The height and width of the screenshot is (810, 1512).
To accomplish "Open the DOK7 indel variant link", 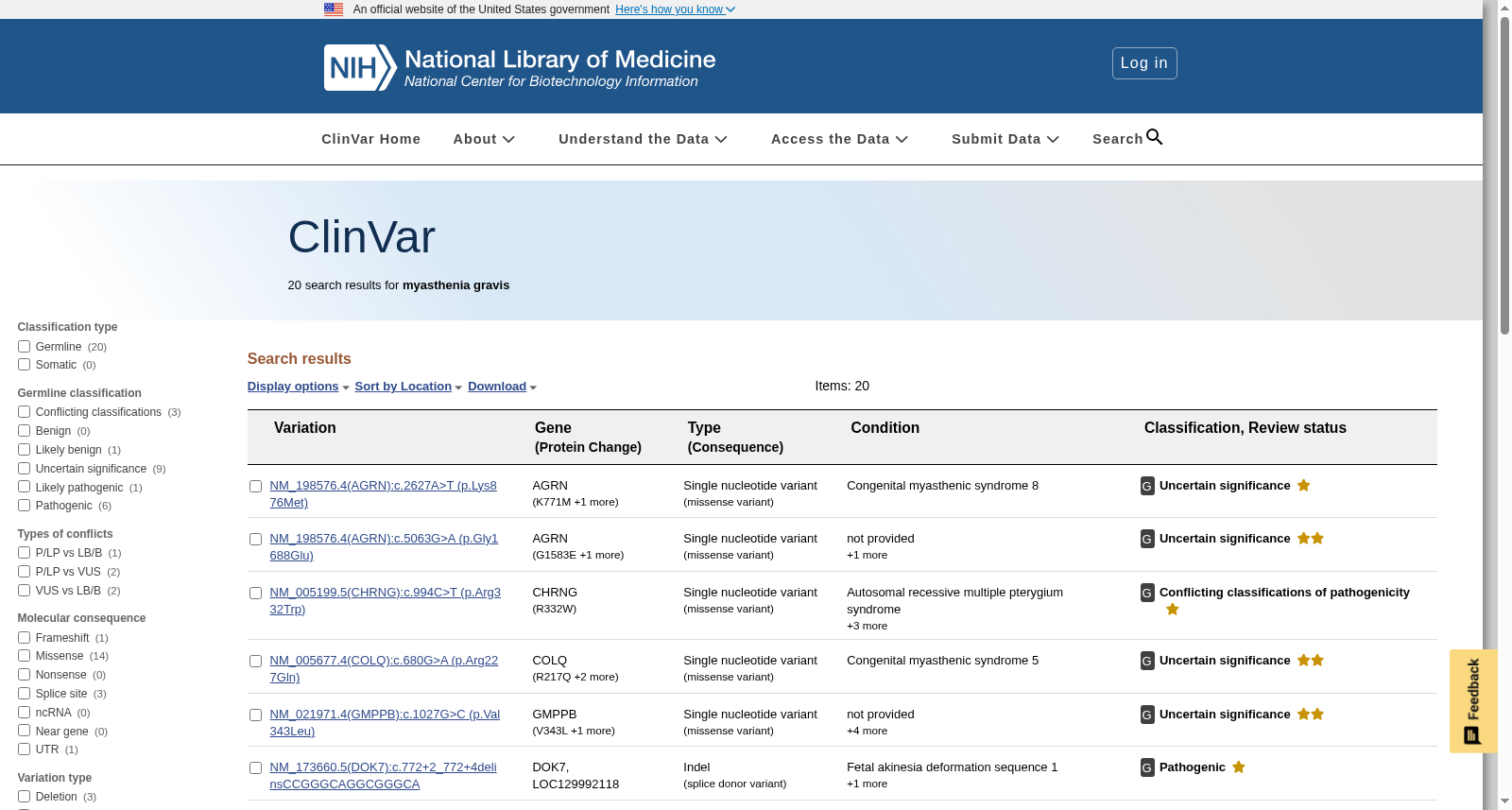I will point(383,776).
